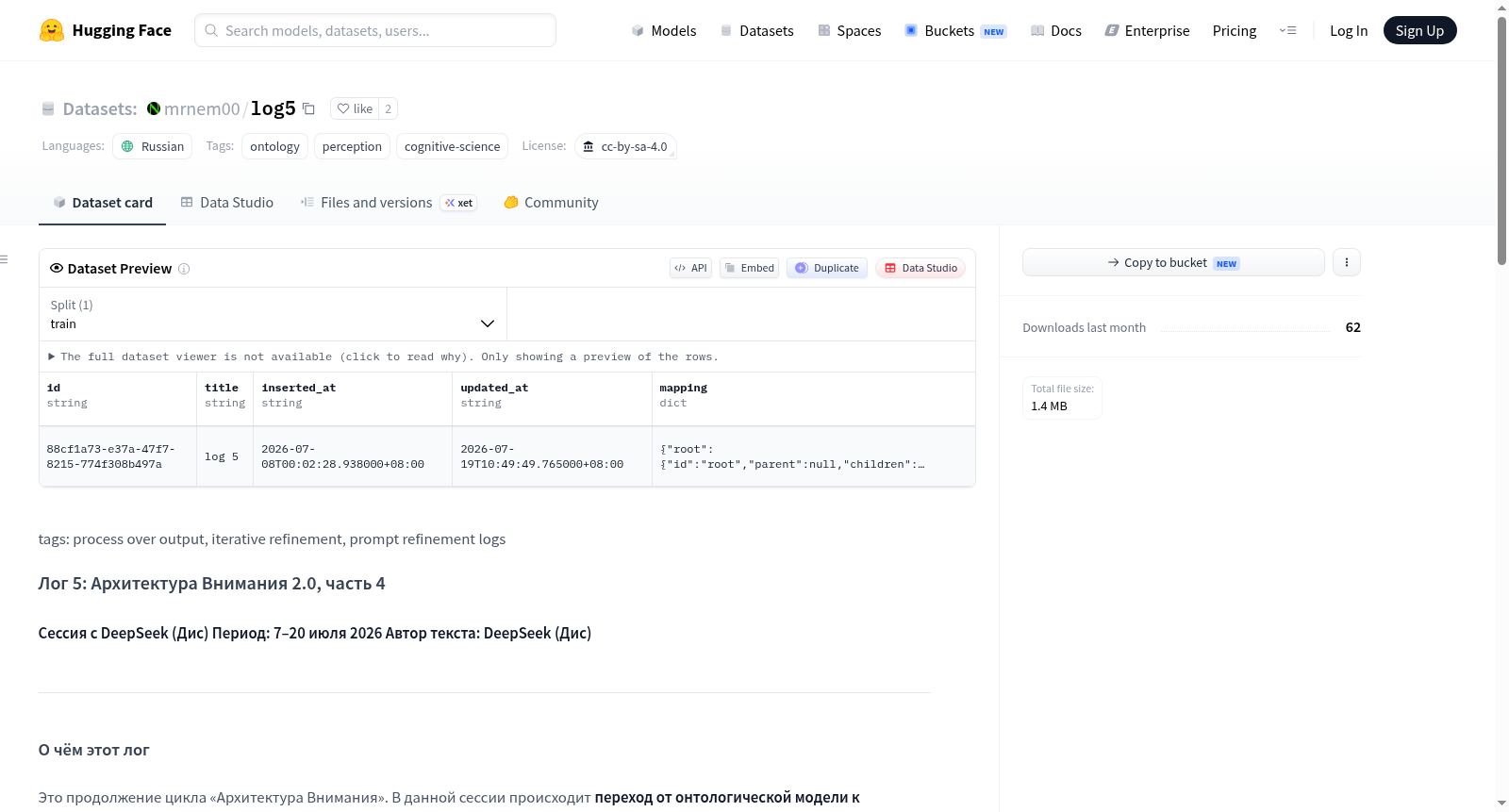Click the Dataset Preview info icon
Image resolution: width=1509 pixels, height=812 pixels.
point(184,269)
